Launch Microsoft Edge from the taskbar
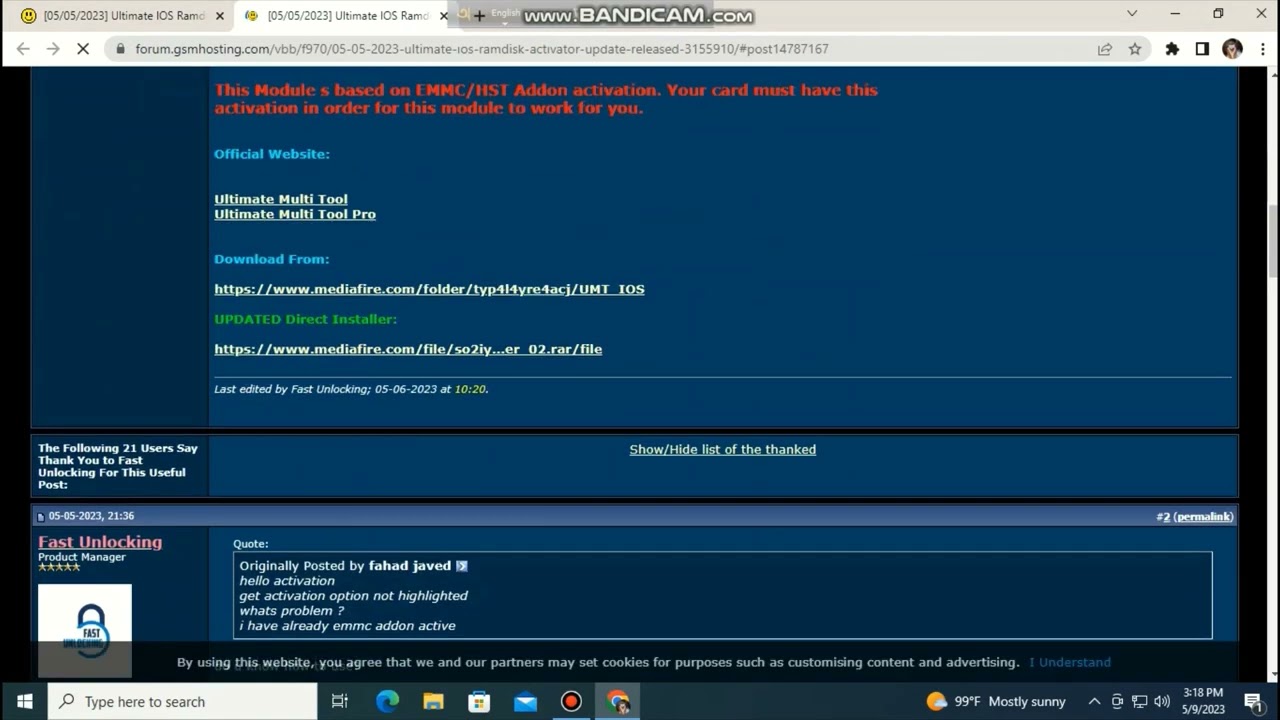The width and height of the screenshot is (1280, 720). (387, 701)
